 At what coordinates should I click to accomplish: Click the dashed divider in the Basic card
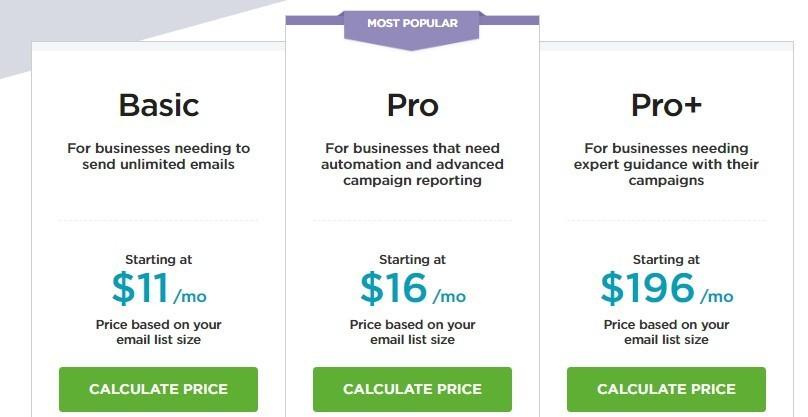click(158, 220)
